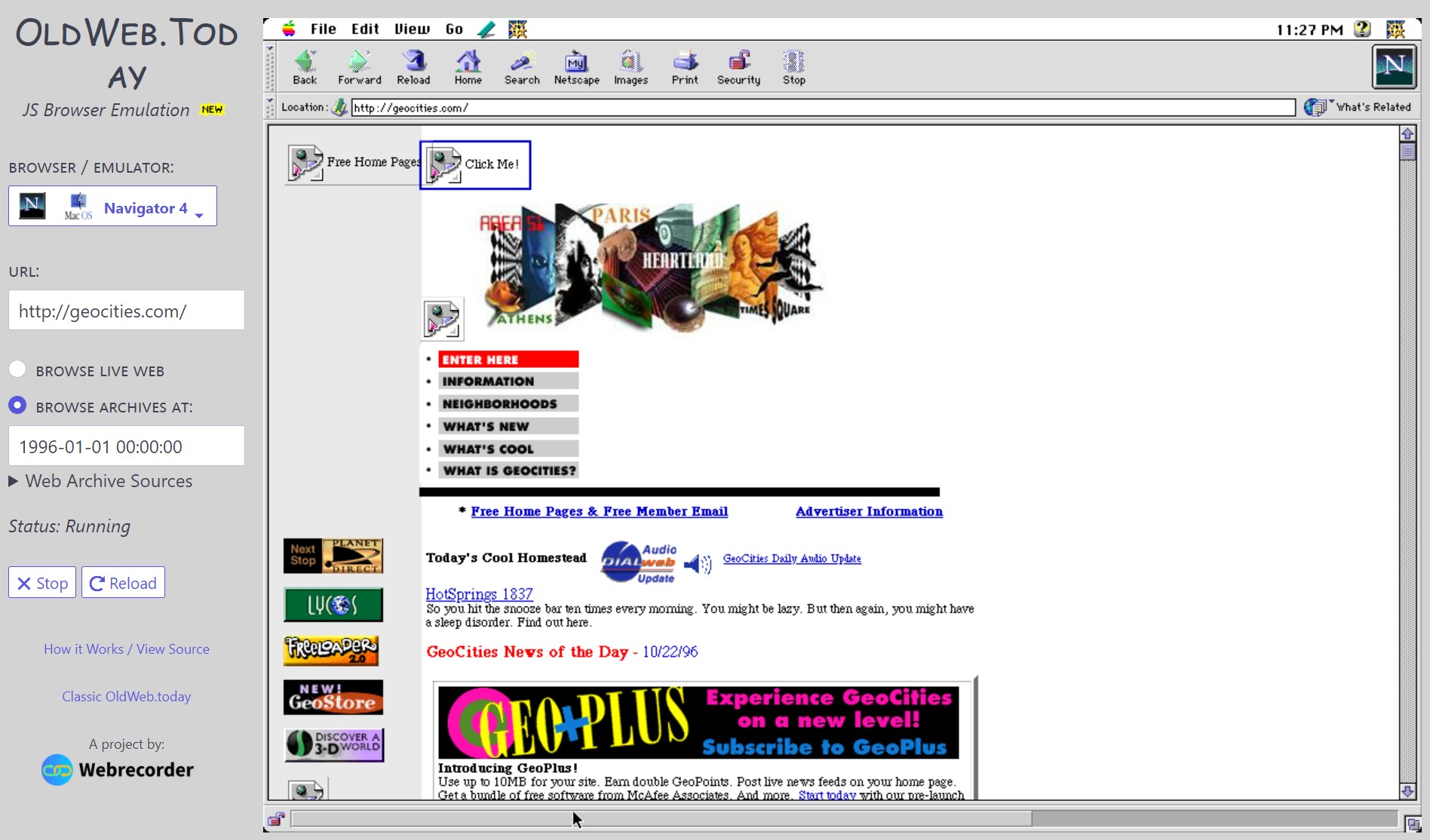The height and width of the screenshot is (840, 1430).
Task: Click the vertical scrollbar up arrow
Action: coord(1407,134)
